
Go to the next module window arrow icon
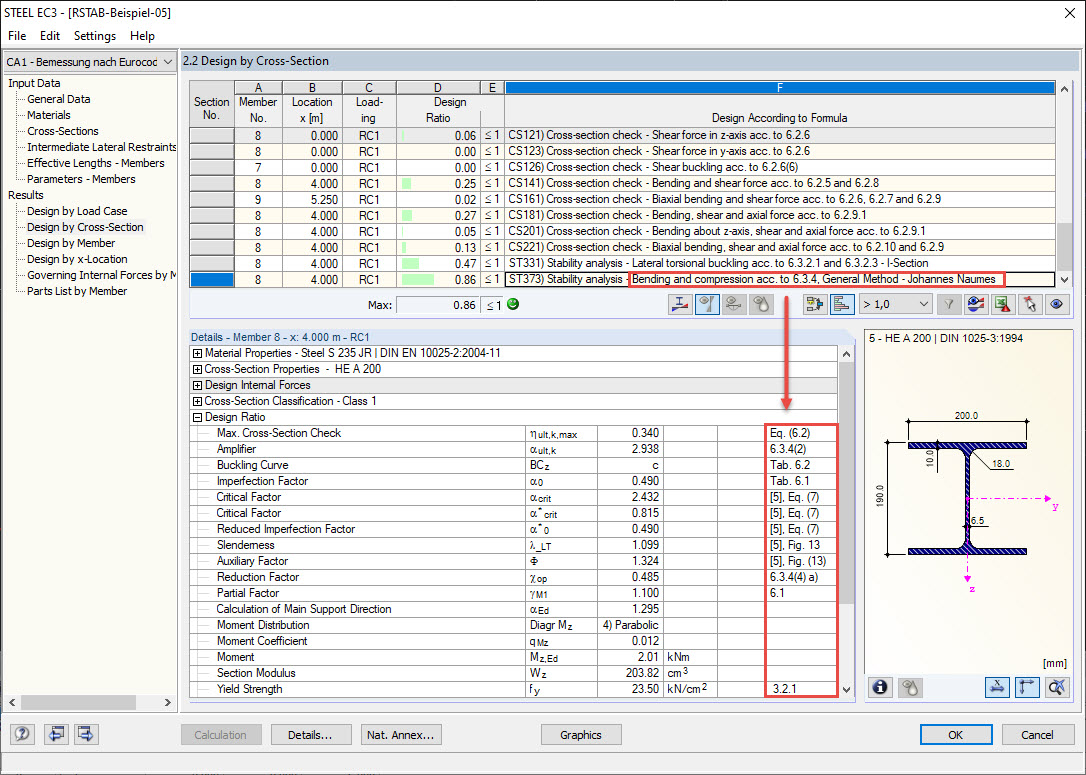tap(86, 734)
